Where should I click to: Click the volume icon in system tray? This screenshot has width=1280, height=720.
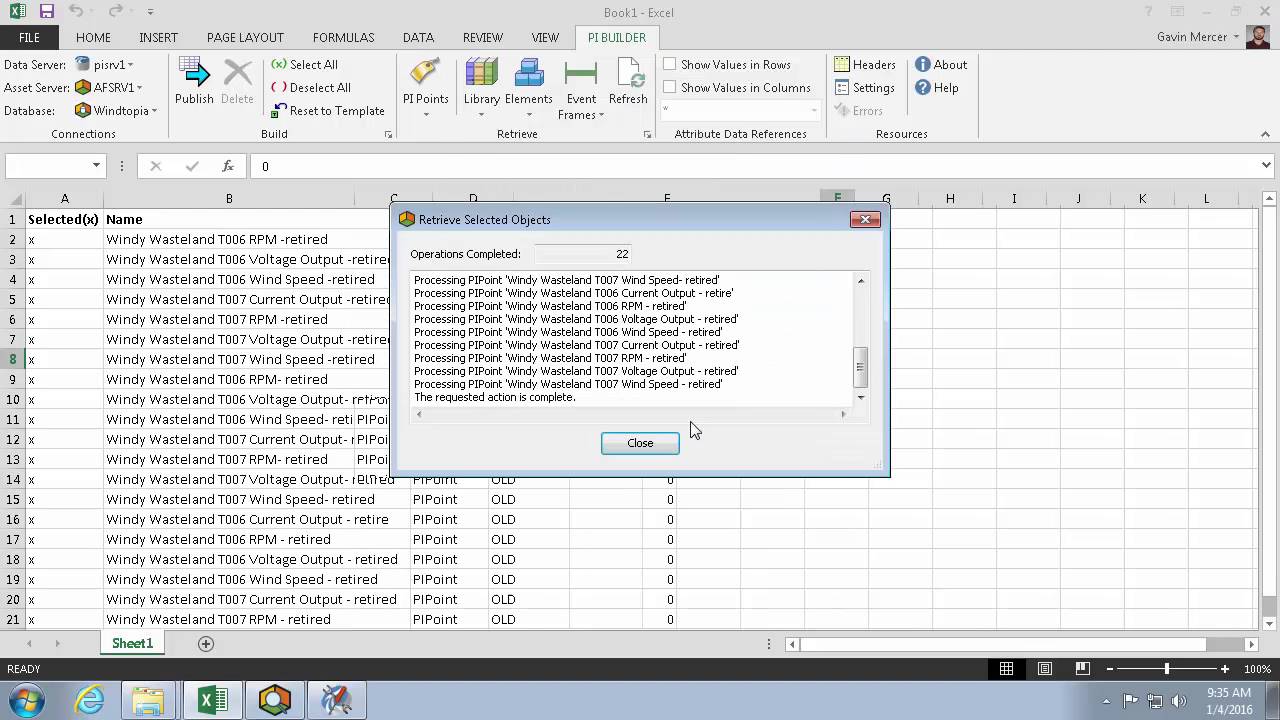(x=1178, y=701)
